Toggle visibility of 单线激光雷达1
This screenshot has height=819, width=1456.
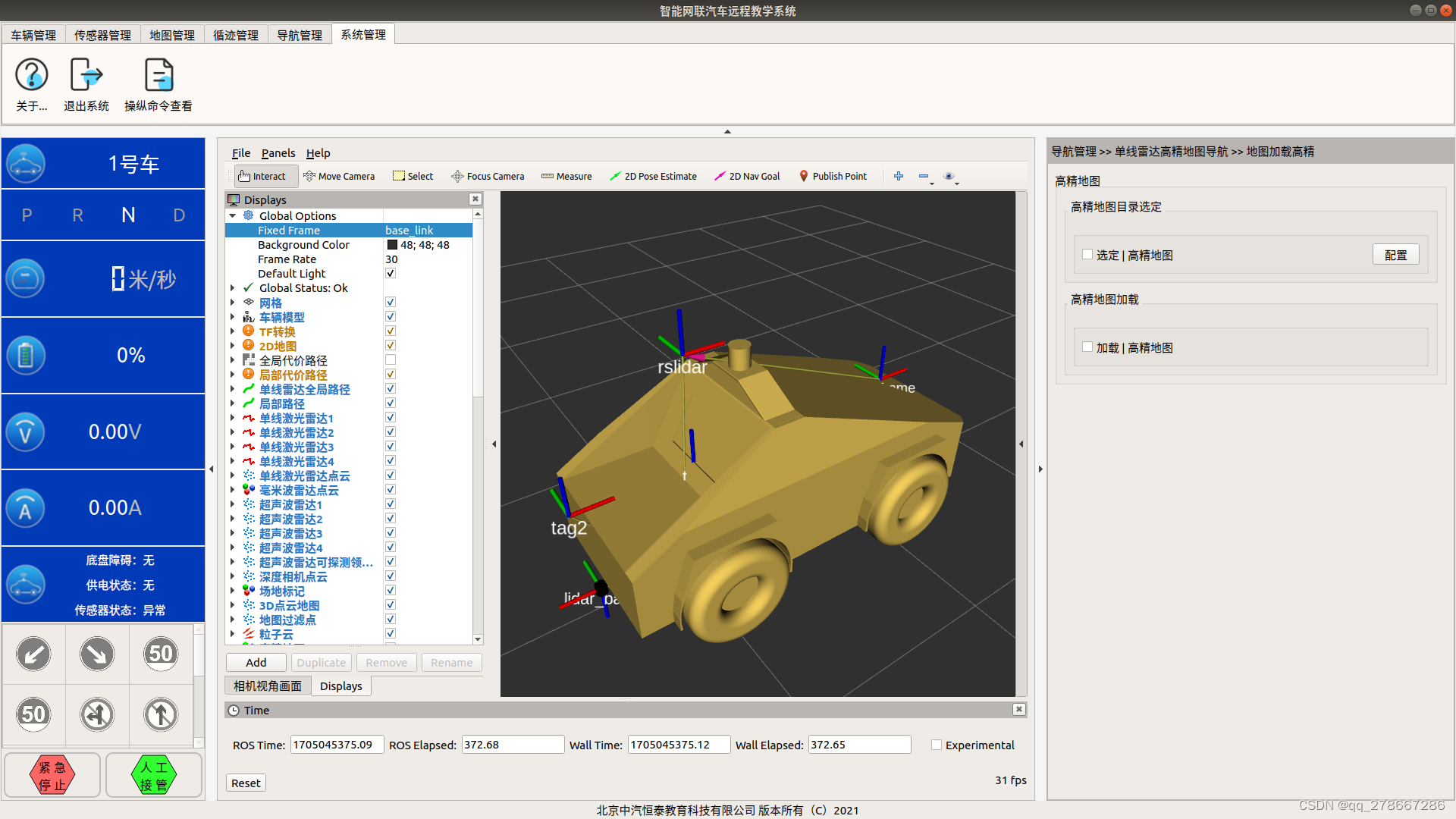pyautogui.click(x=390, y=418)
